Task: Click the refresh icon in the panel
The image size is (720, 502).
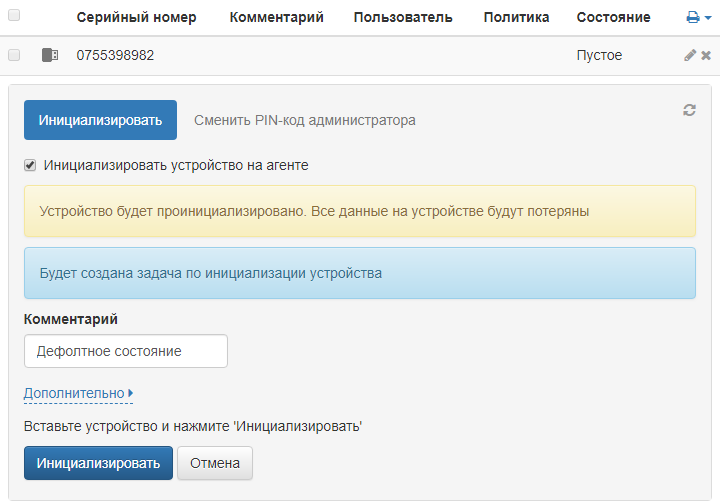Action: 689,110
